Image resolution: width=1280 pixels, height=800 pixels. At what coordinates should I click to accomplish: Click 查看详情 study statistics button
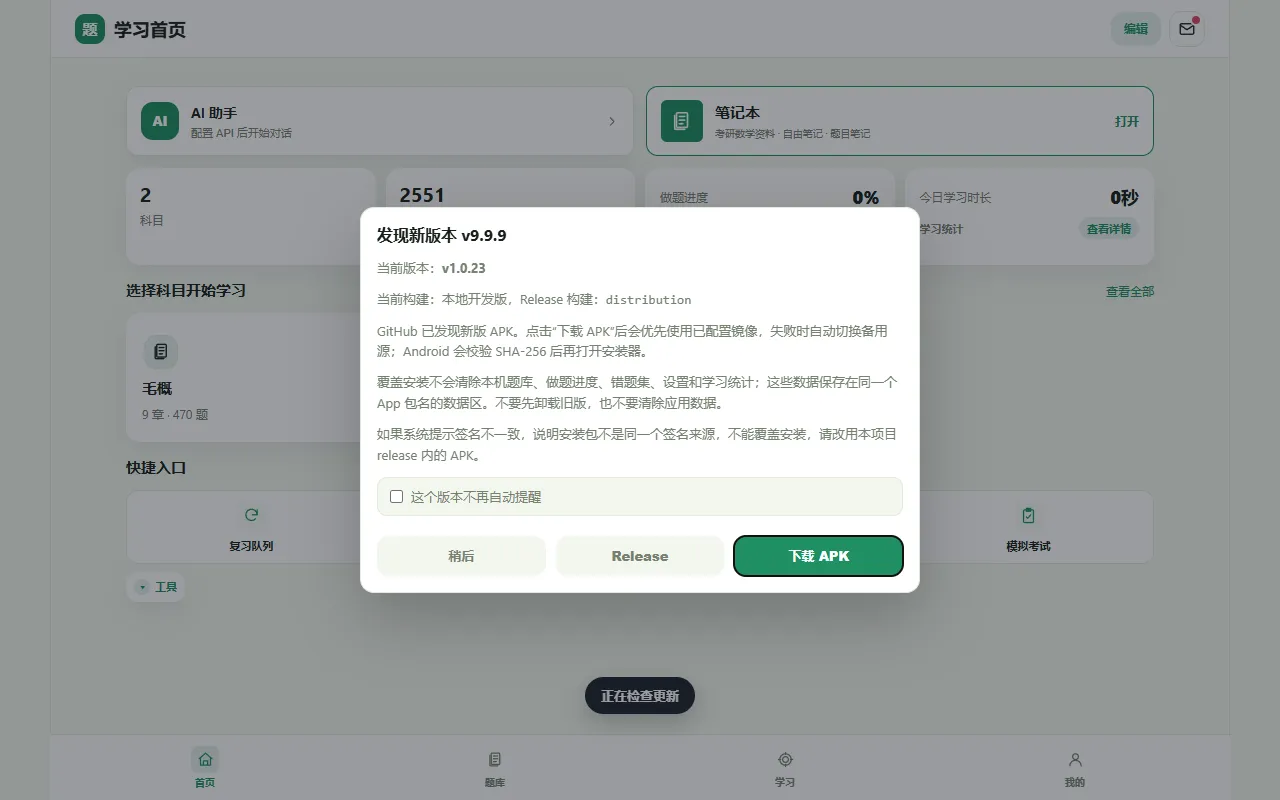pos(1109,229)
